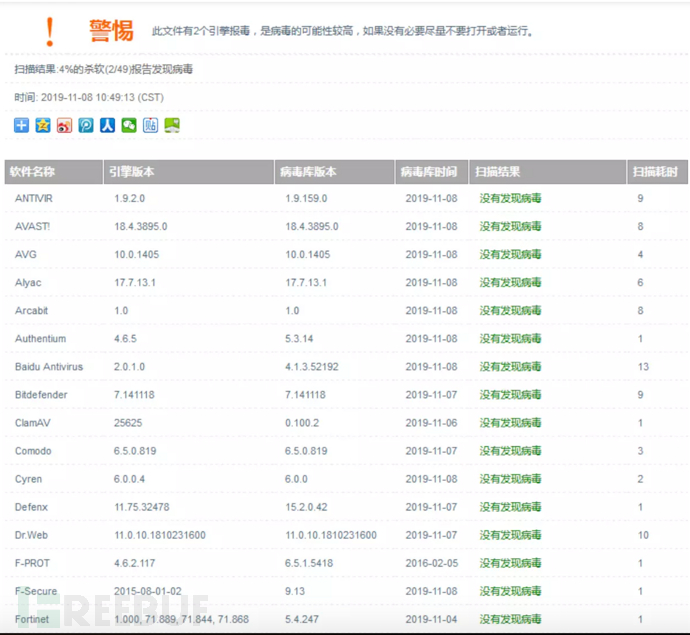Click F-Secure engine version 2015-08-01-02
Viewport: 690px width, 635px height.
click(x=148, y=591)
